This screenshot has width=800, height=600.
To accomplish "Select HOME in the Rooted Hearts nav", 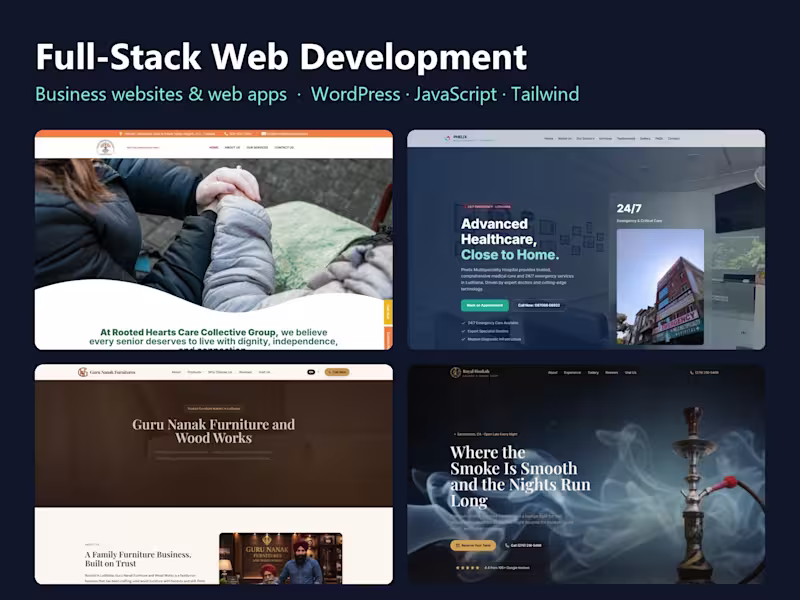I will pos(214,147).
